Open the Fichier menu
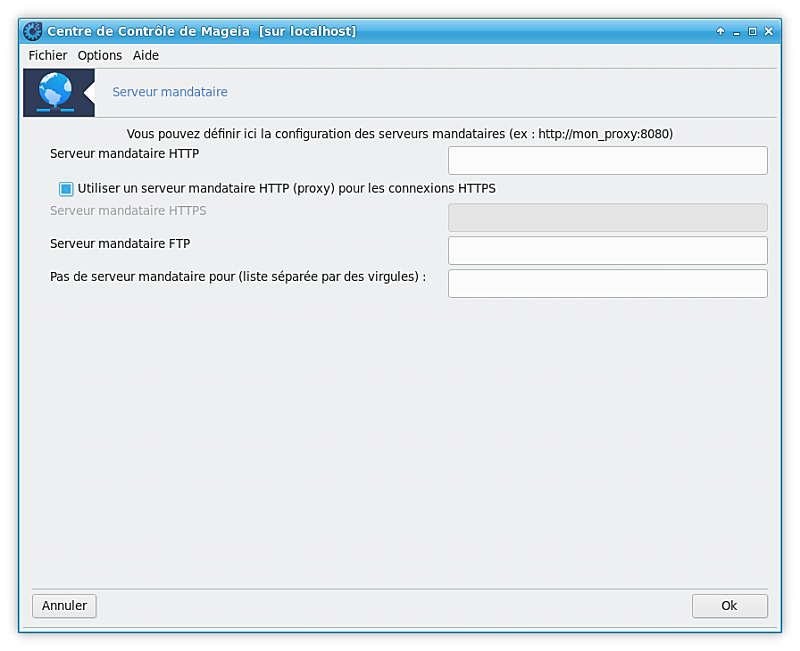The width and height of the screenshot is (800, 651). pyautogui.click(x=48, y=55)
